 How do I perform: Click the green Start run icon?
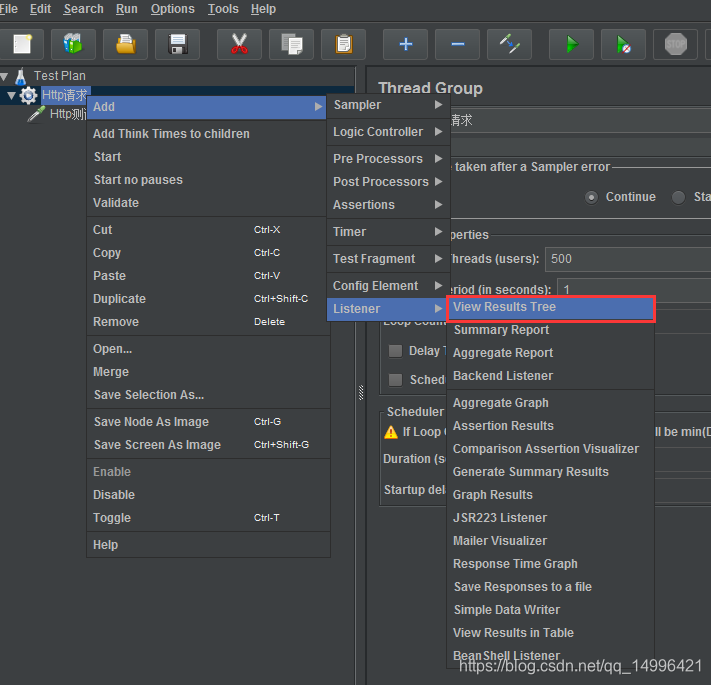pyautogui.click(x=571, y=44)
